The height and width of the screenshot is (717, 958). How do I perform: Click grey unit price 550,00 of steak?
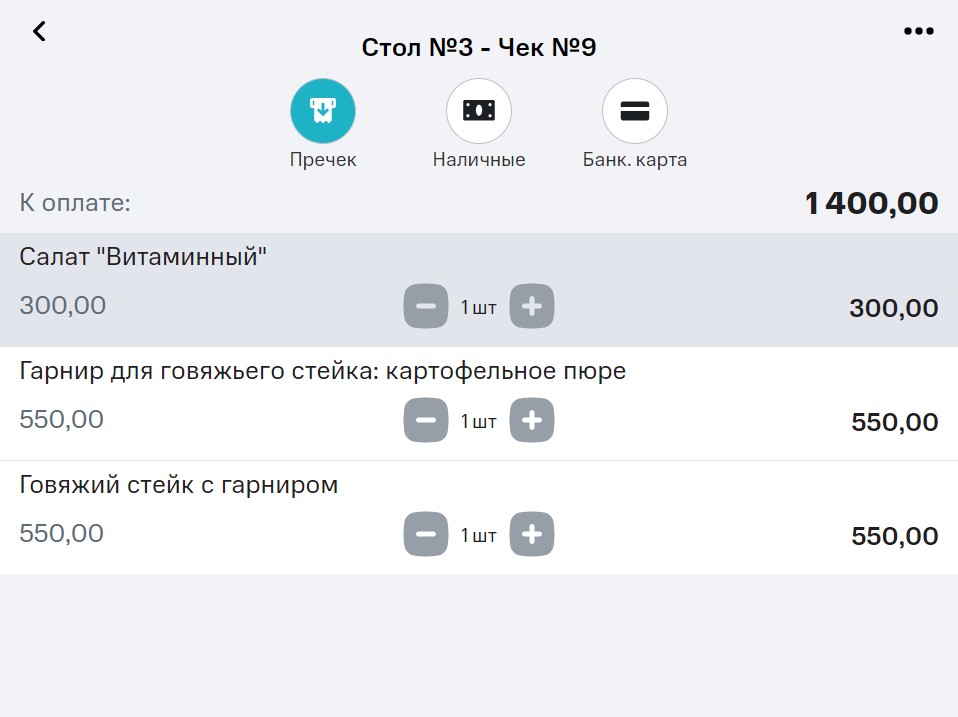pyautogui.click(x=62, y=534)
